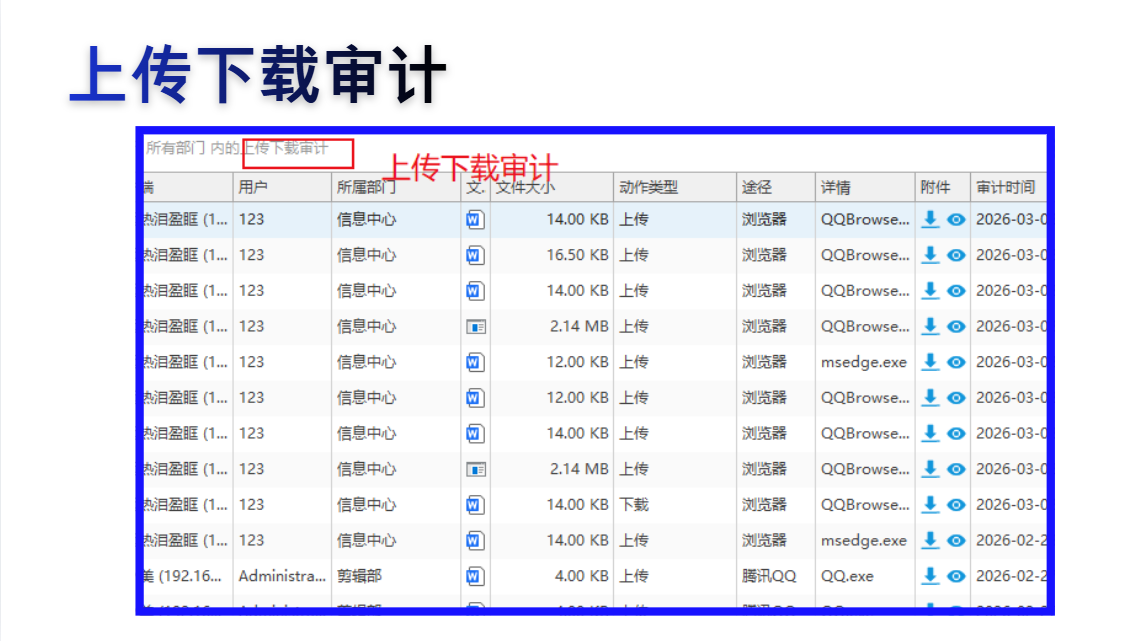Screen dimensions: 1140x641
Task: Select the QQ.exe detail cell
Action: click(x=865, y=576)
